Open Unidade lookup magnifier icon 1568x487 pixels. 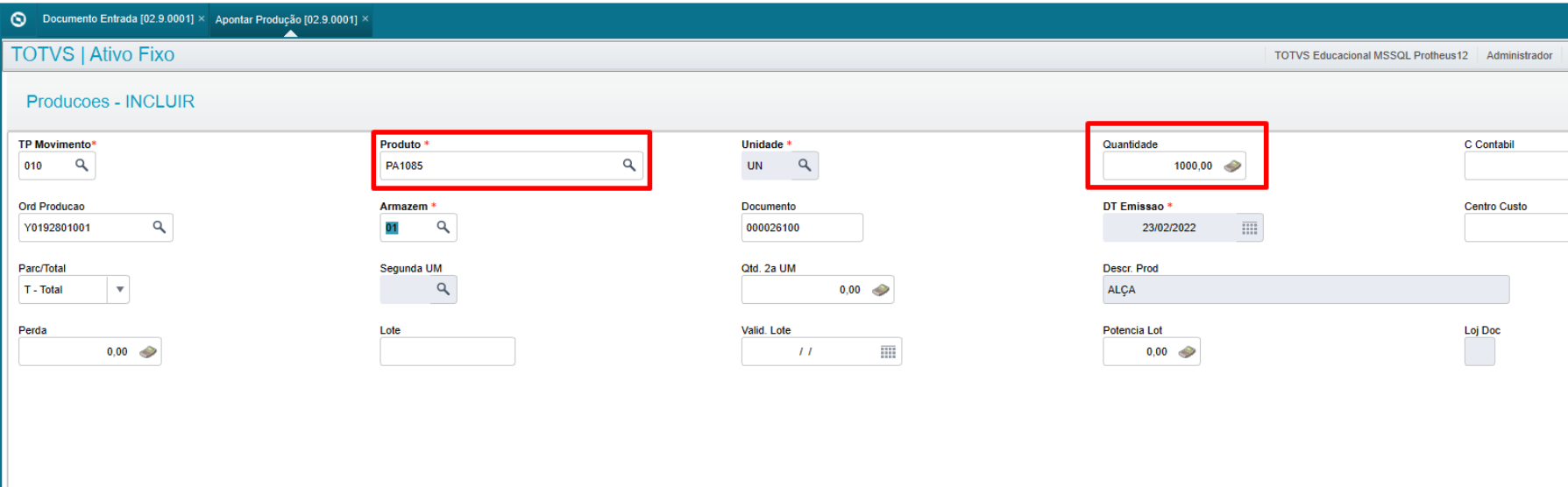[805, 165]
